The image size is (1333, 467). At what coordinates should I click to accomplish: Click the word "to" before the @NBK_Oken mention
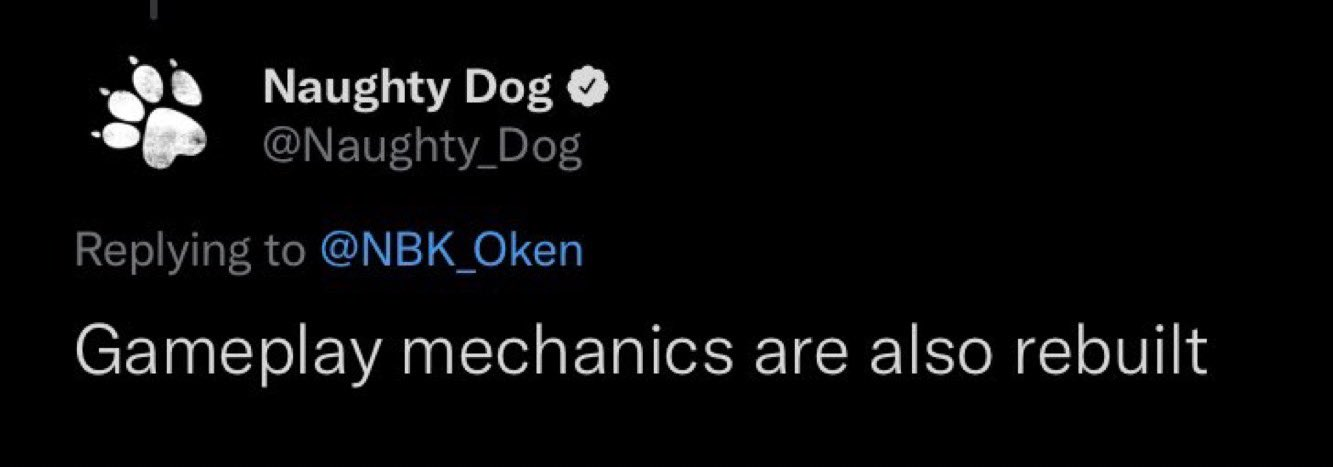tap(281, 250)
